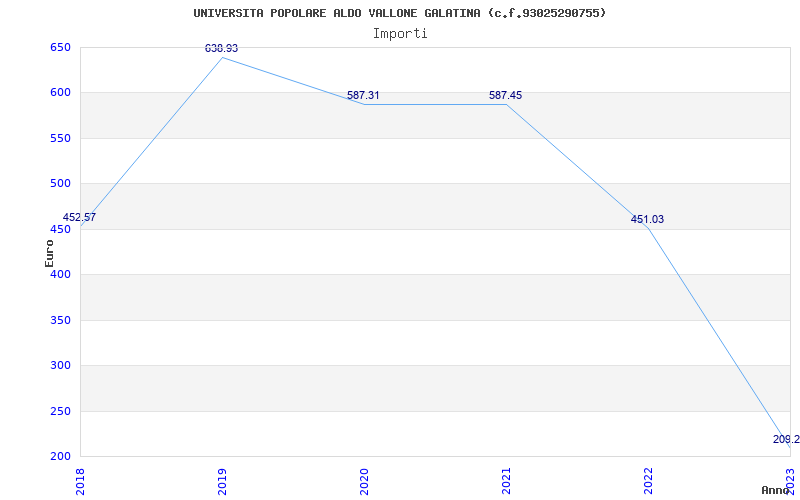Click the 2020 x-axis year label
Image resolution: width=800 pixels, height=500 pixels.
[364, 481]
